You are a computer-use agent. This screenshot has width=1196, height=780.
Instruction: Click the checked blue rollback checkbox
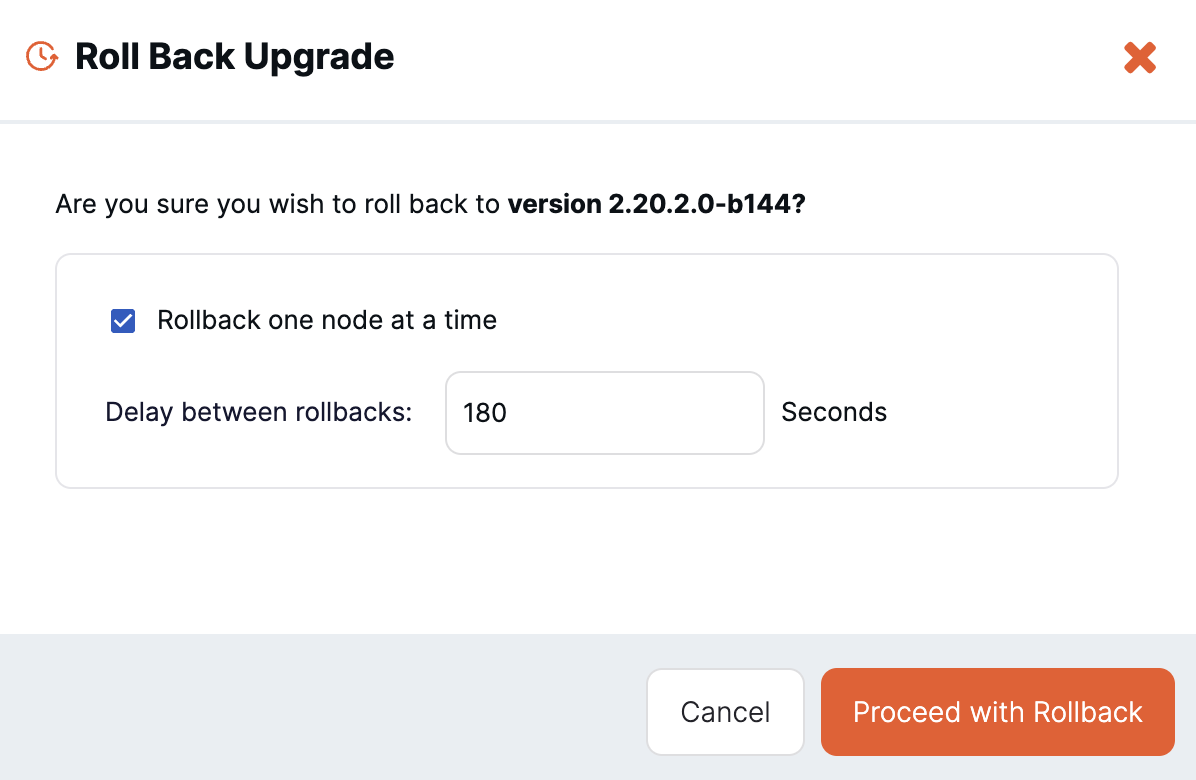coord(122,320)
